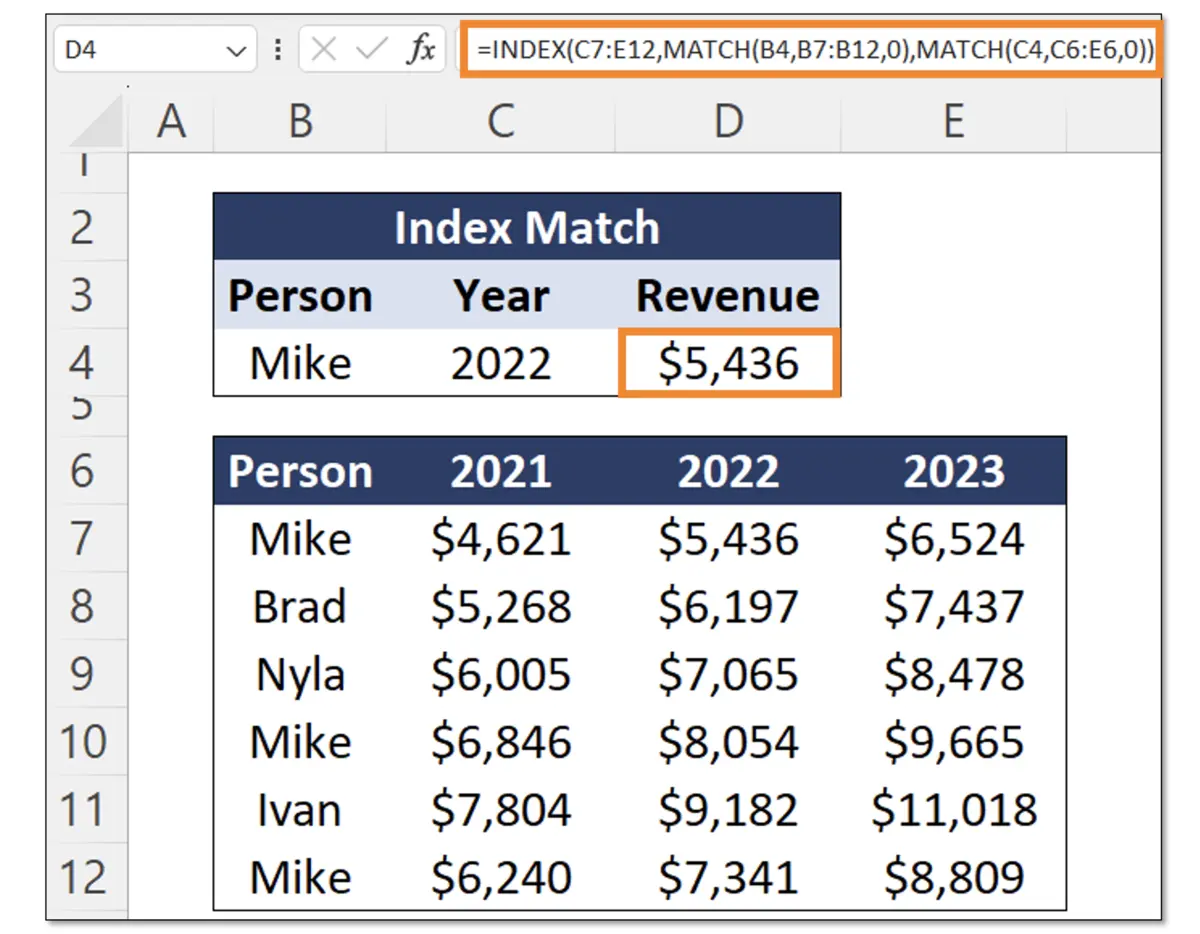Click column header D

click(729, 120)
